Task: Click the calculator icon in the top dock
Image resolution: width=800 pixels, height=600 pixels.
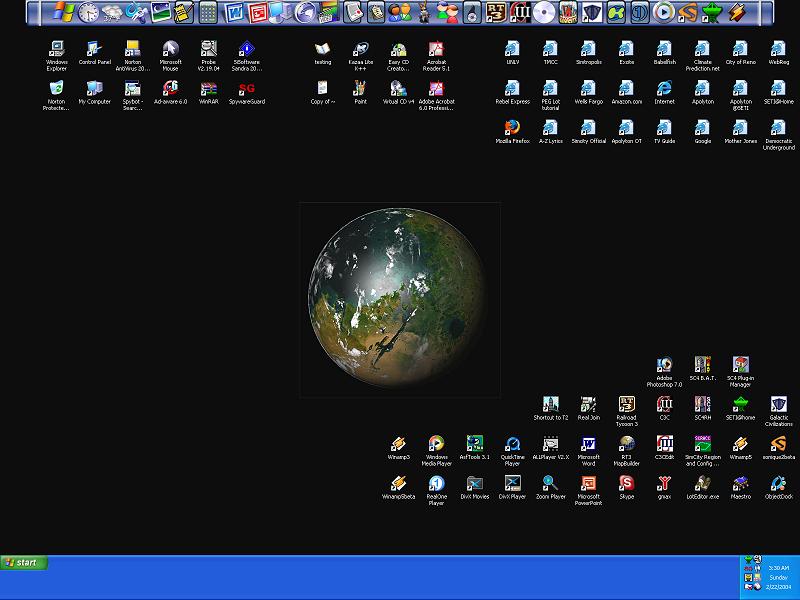Action: pyautogui.click(x=208, y=12)
